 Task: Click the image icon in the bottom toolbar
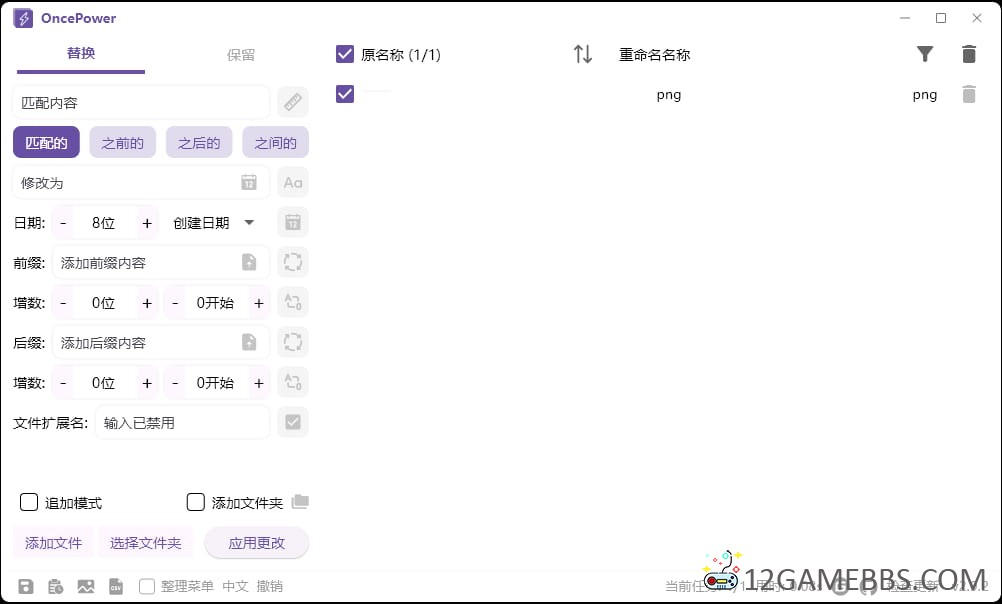point(86,587)
